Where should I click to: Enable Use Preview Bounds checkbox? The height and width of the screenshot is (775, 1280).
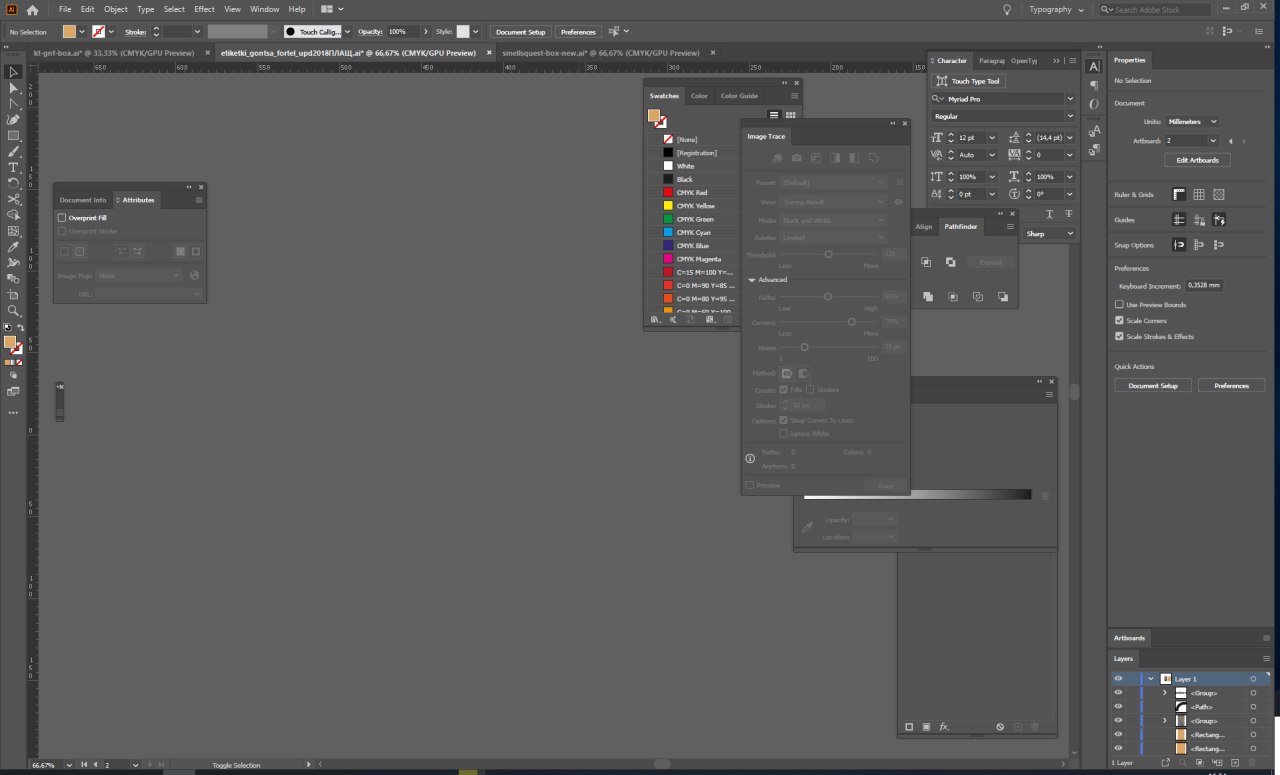point(1119,304)
